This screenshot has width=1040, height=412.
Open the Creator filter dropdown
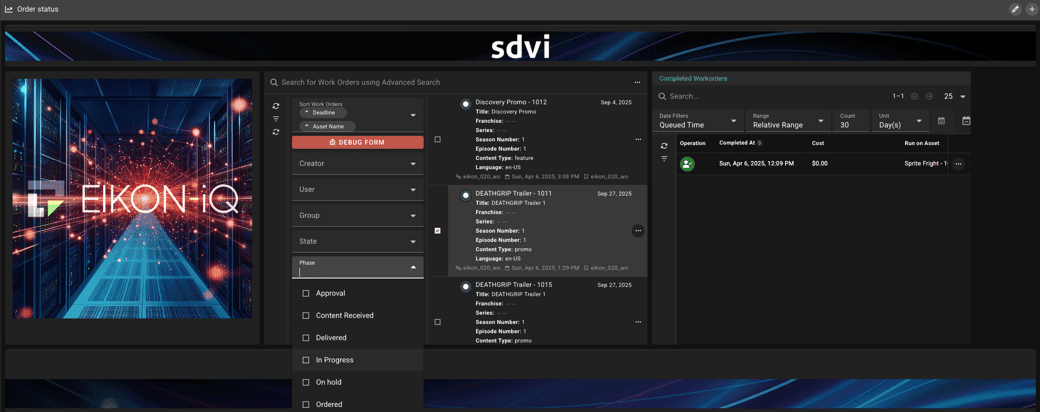pyautogui.click(x=358, y=163)
